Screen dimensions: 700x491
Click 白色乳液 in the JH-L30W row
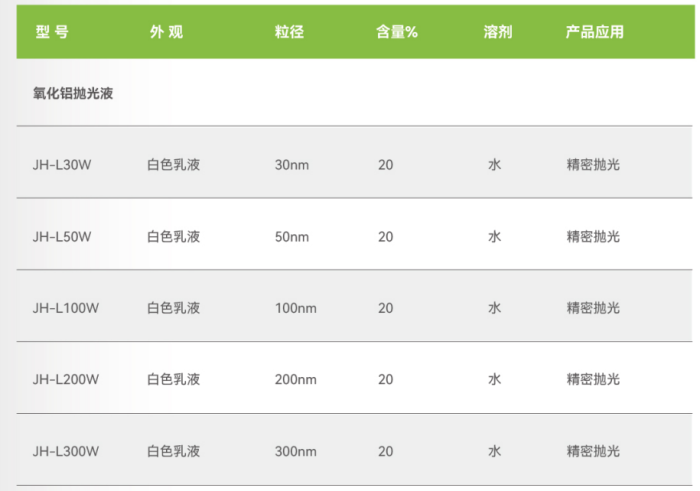click(174, 164)
